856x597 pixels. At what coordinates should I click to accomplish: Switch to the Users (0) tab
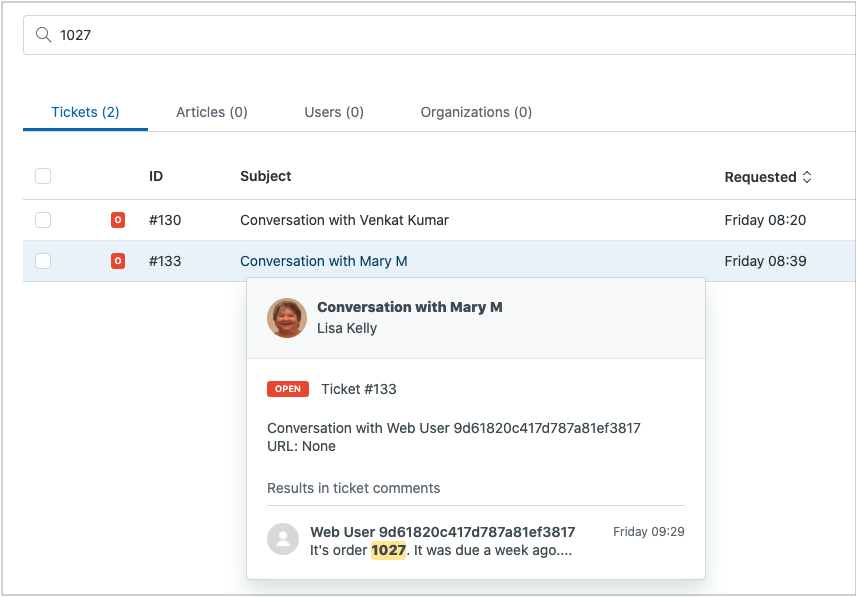click(334, 112)
